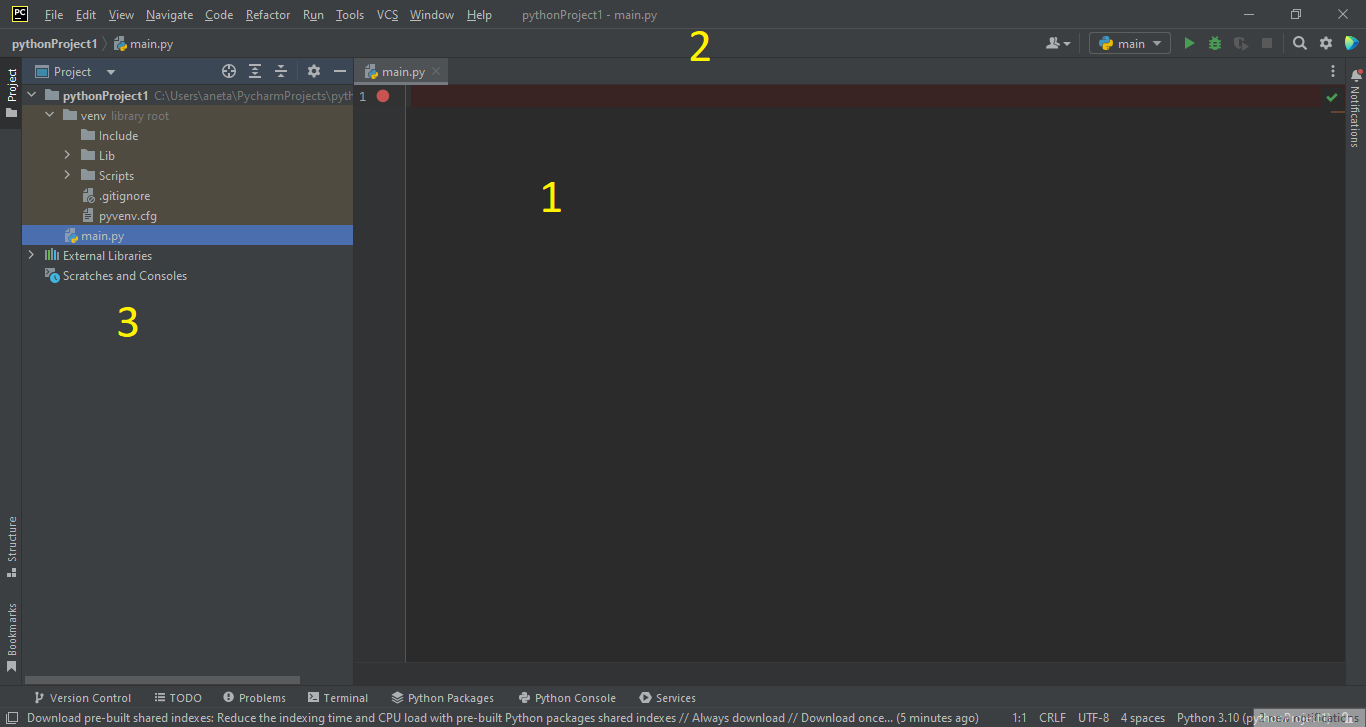Open Search Everywhere with the magnifier icon
Viewport: 1366px width, 727px height.
(x=1297, y=43)
